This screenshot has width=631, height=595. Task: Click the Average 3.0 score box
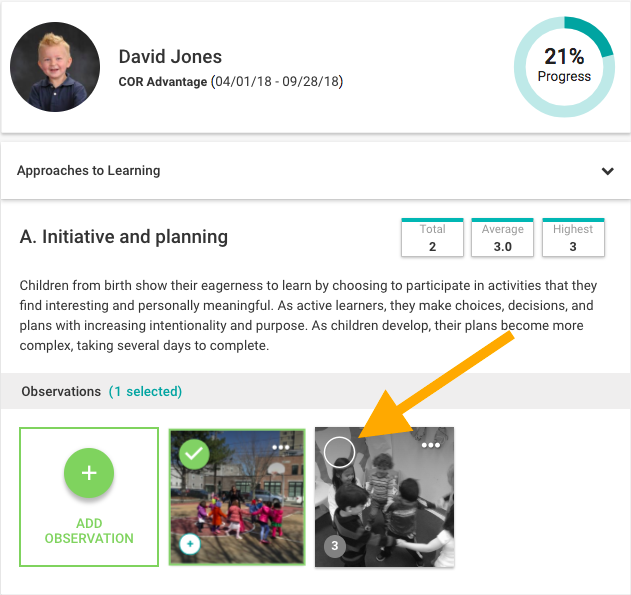coord(502,237)
